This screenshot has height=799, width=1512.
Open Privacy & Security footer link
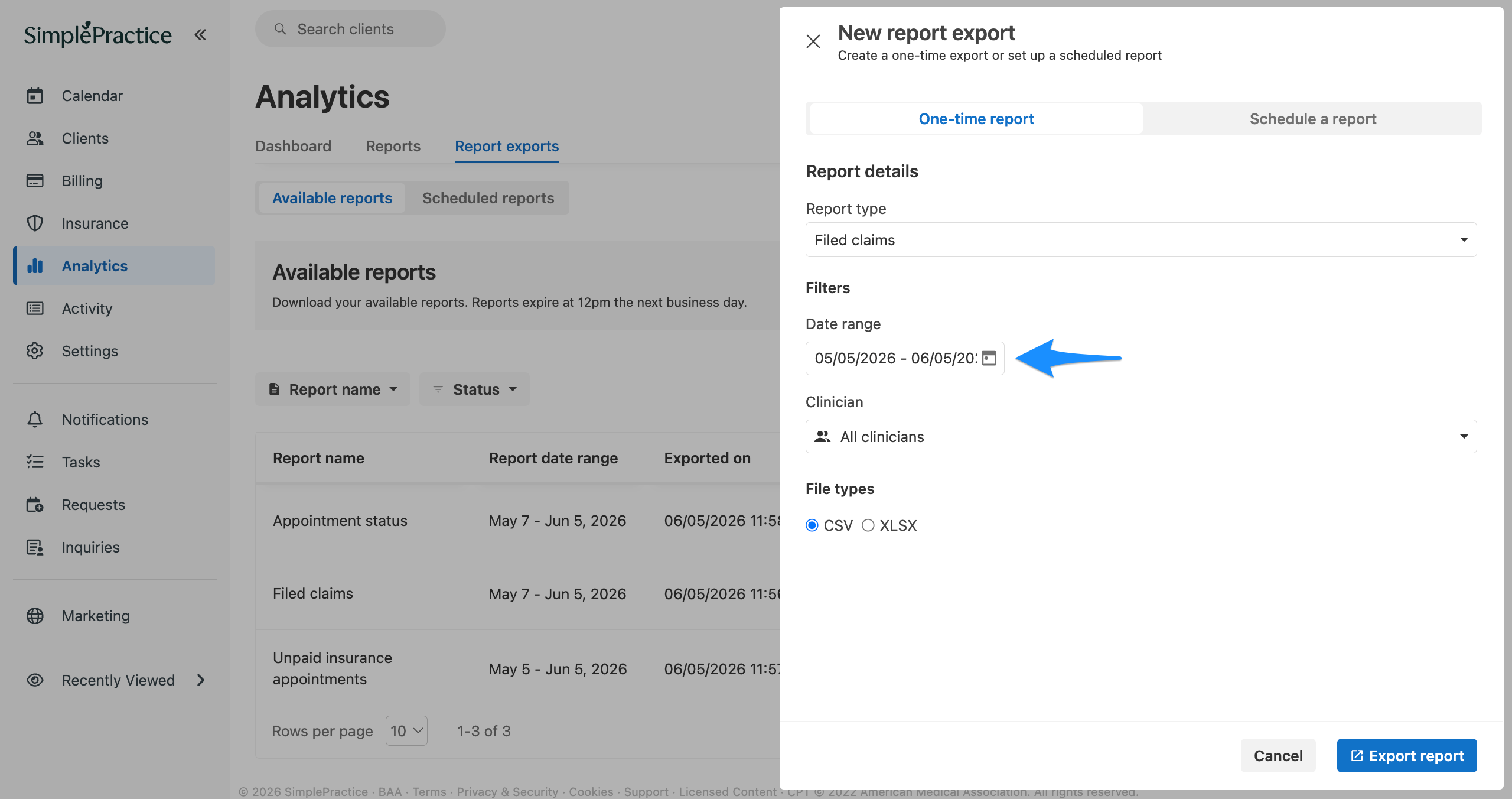507,792
